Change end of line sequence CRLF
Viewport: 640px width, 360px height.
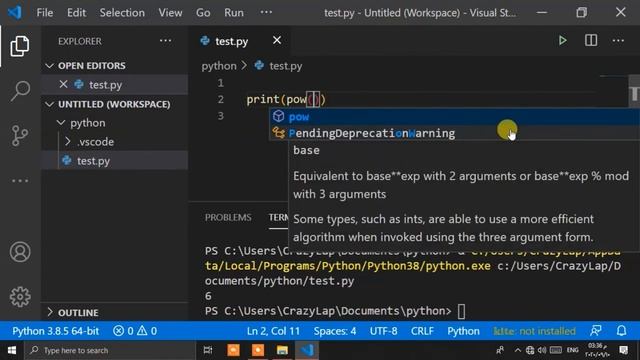tap(422, 331)
